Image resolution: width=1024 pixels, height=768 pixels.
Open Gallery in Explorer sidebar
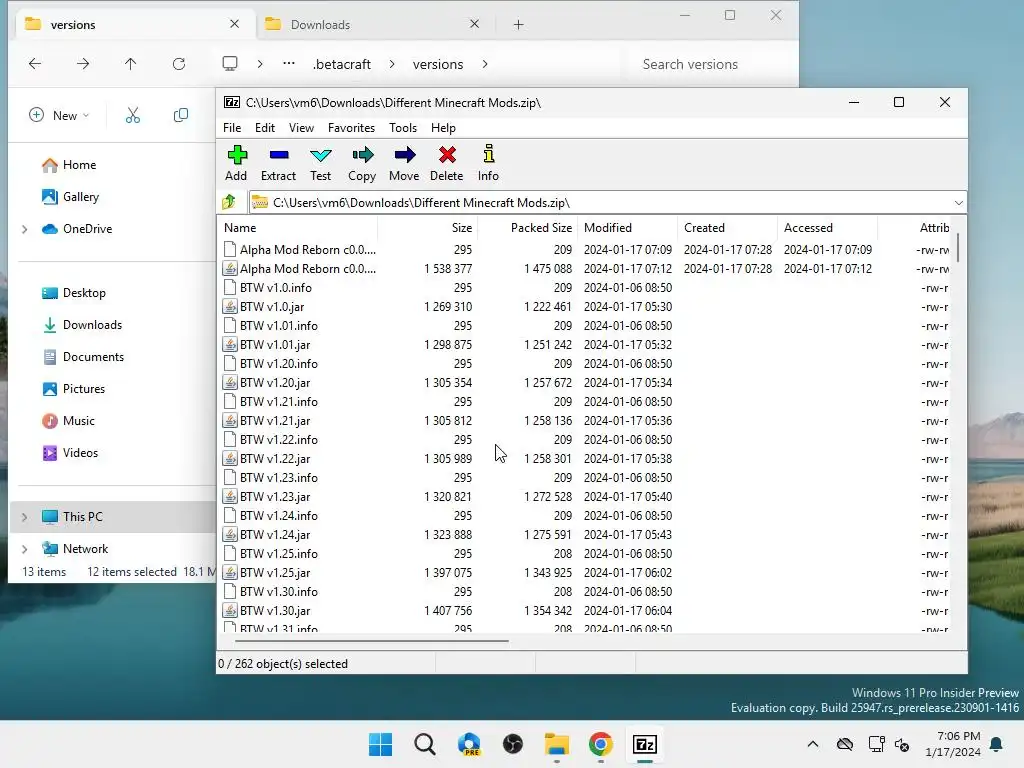point(71,197)
